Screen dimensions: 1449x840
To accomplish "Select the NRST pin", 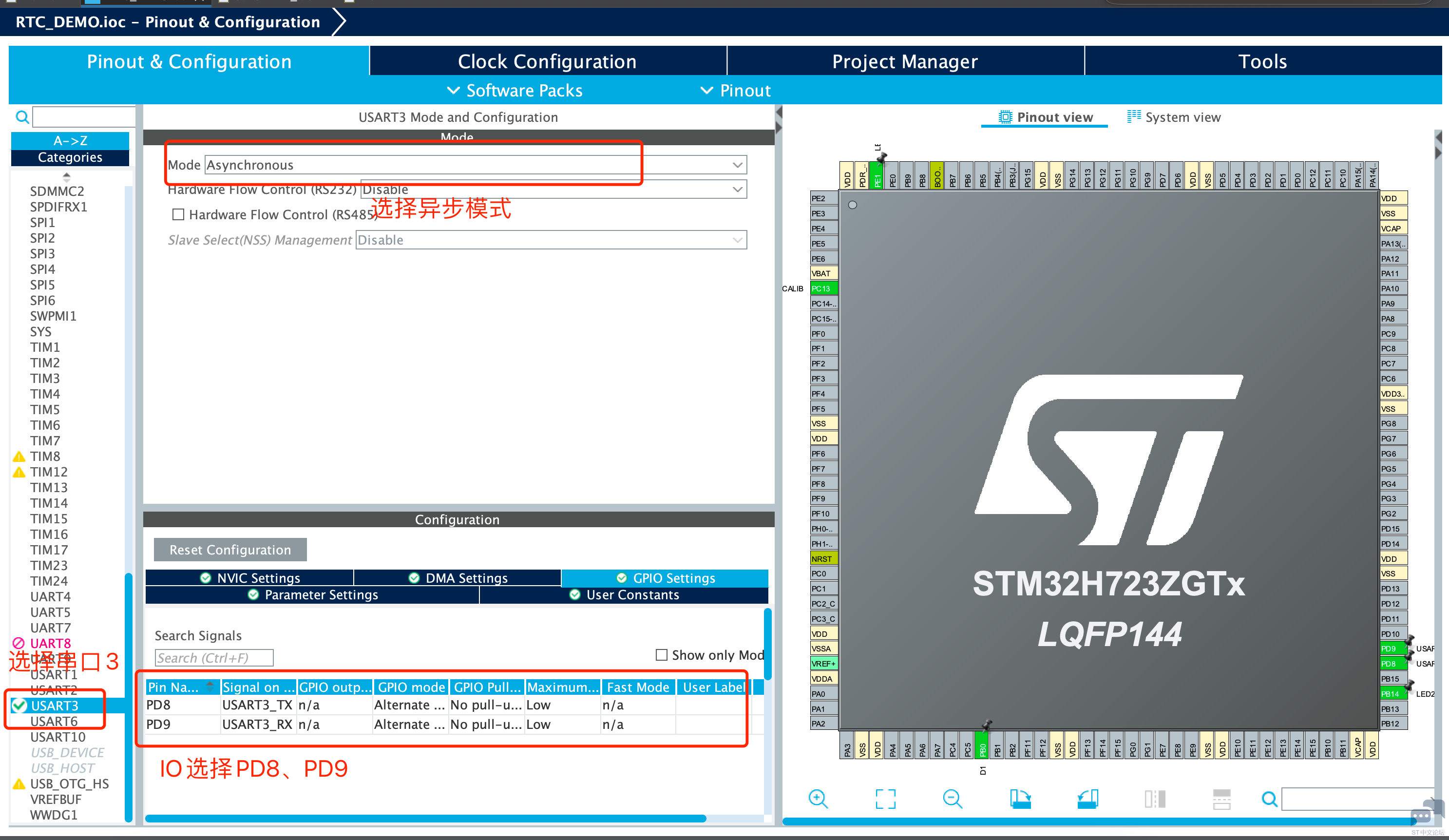I will [x=823, y=558].
